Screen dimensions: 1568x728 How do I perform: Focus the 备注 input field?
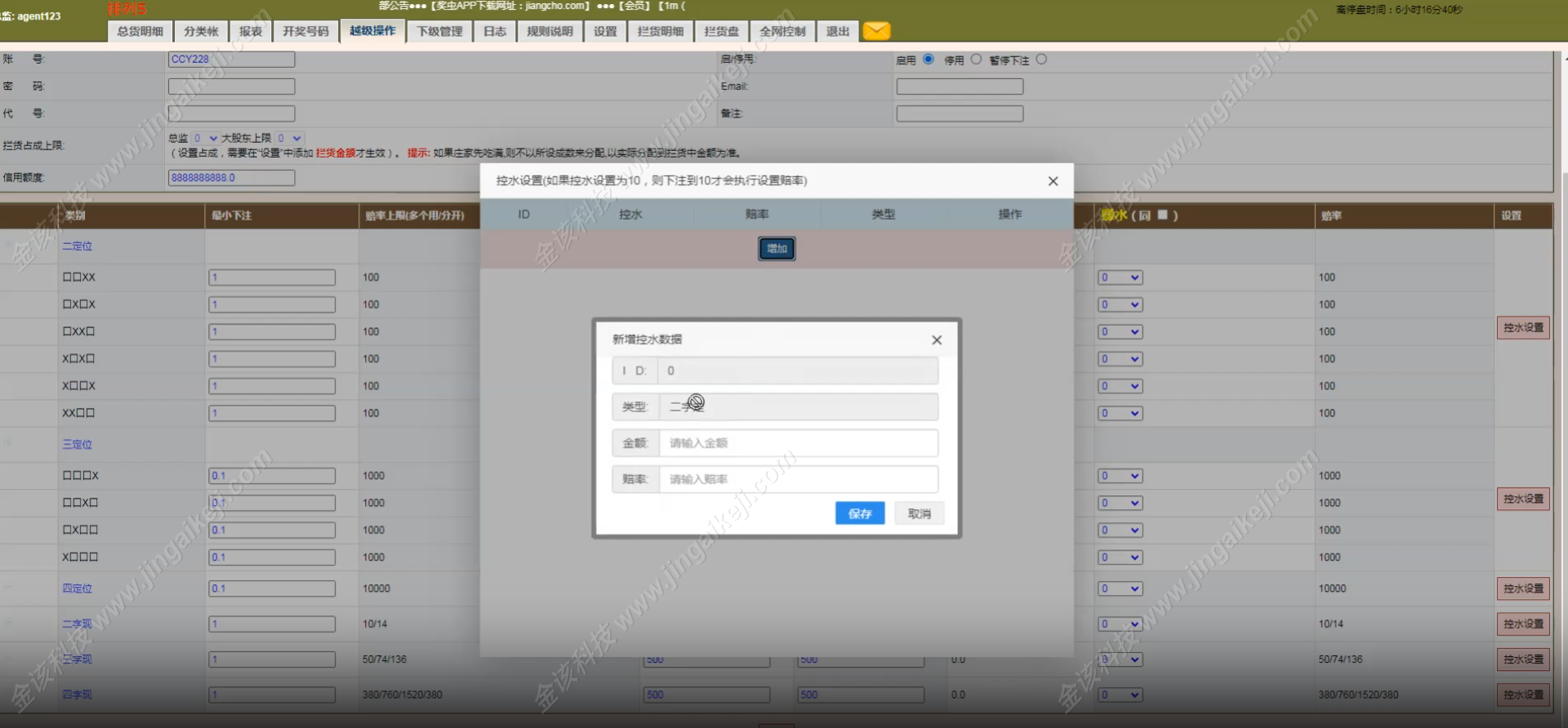(960, 113)
